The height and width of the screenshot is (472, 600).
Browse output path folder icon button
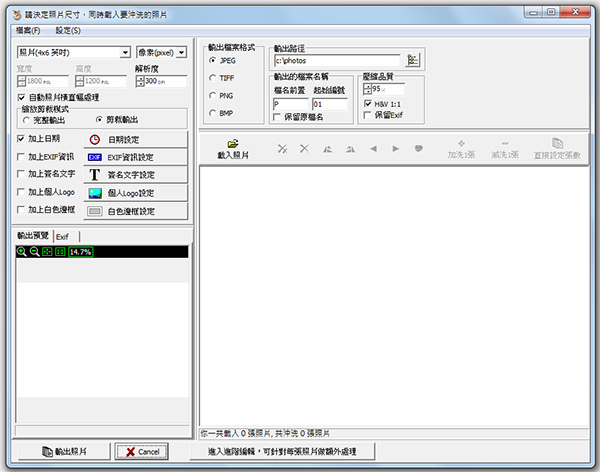click(x=412, y=60)
